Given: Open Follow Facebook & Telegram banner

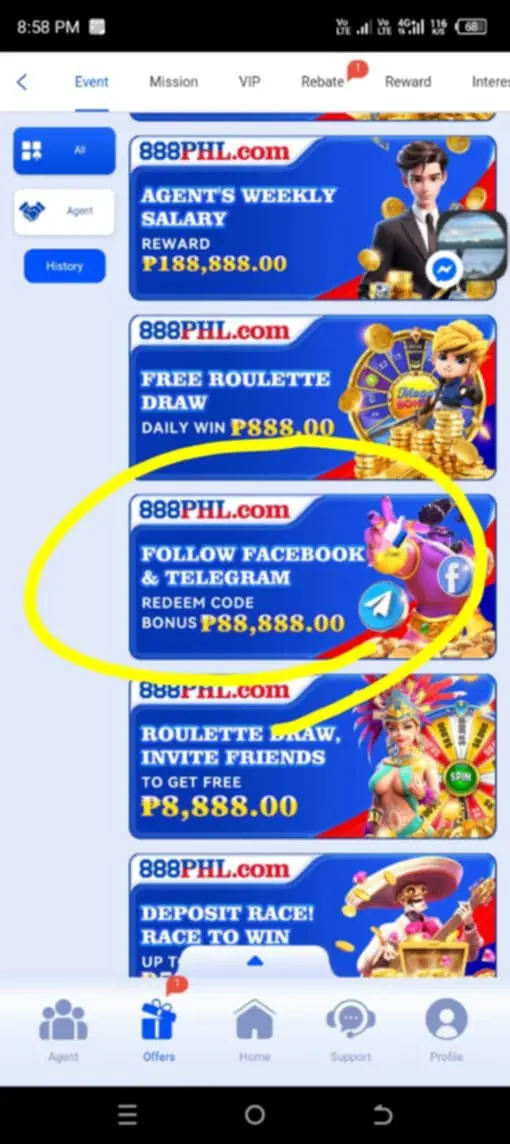Looking at the screenshot, I should 312,576.
